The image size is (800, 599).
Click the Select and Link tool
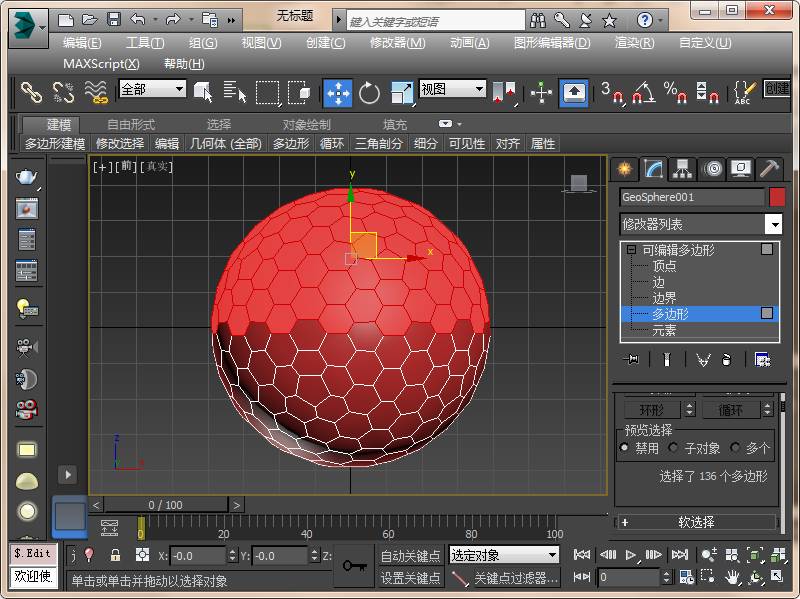click(31, 93)
